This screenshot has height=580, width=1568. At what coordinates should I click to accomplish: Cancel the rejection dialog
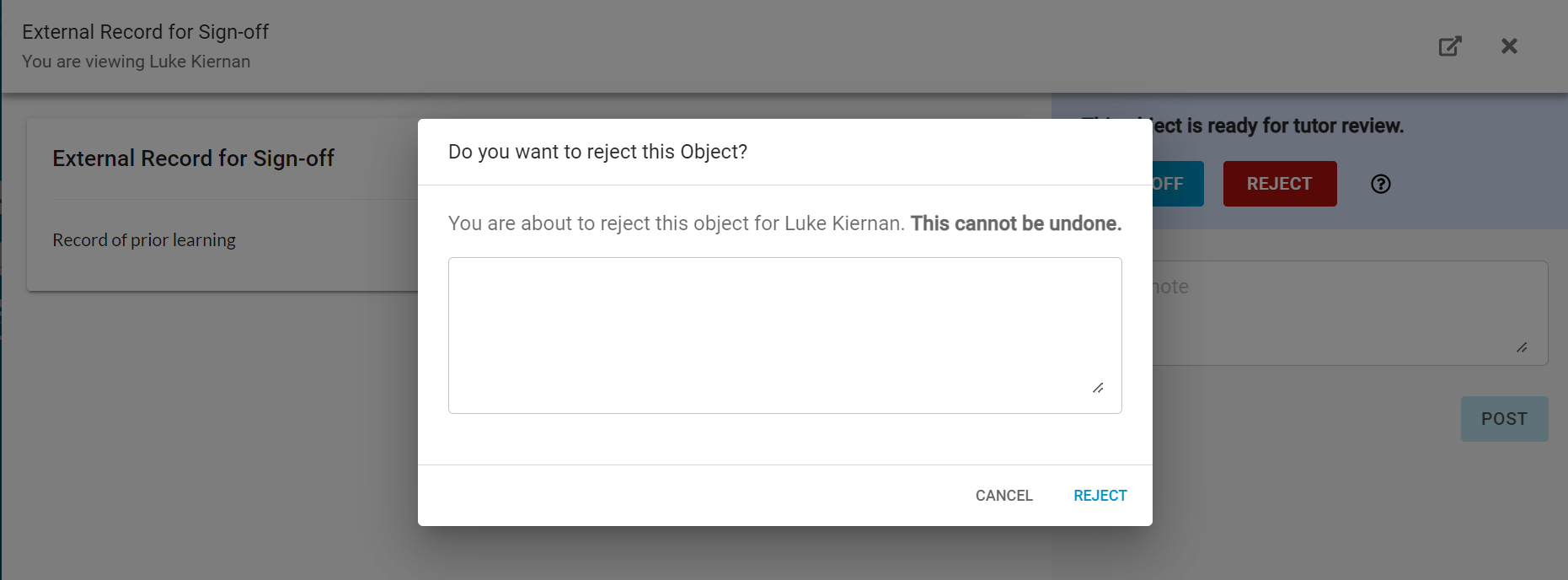[x=1003, y=495]
